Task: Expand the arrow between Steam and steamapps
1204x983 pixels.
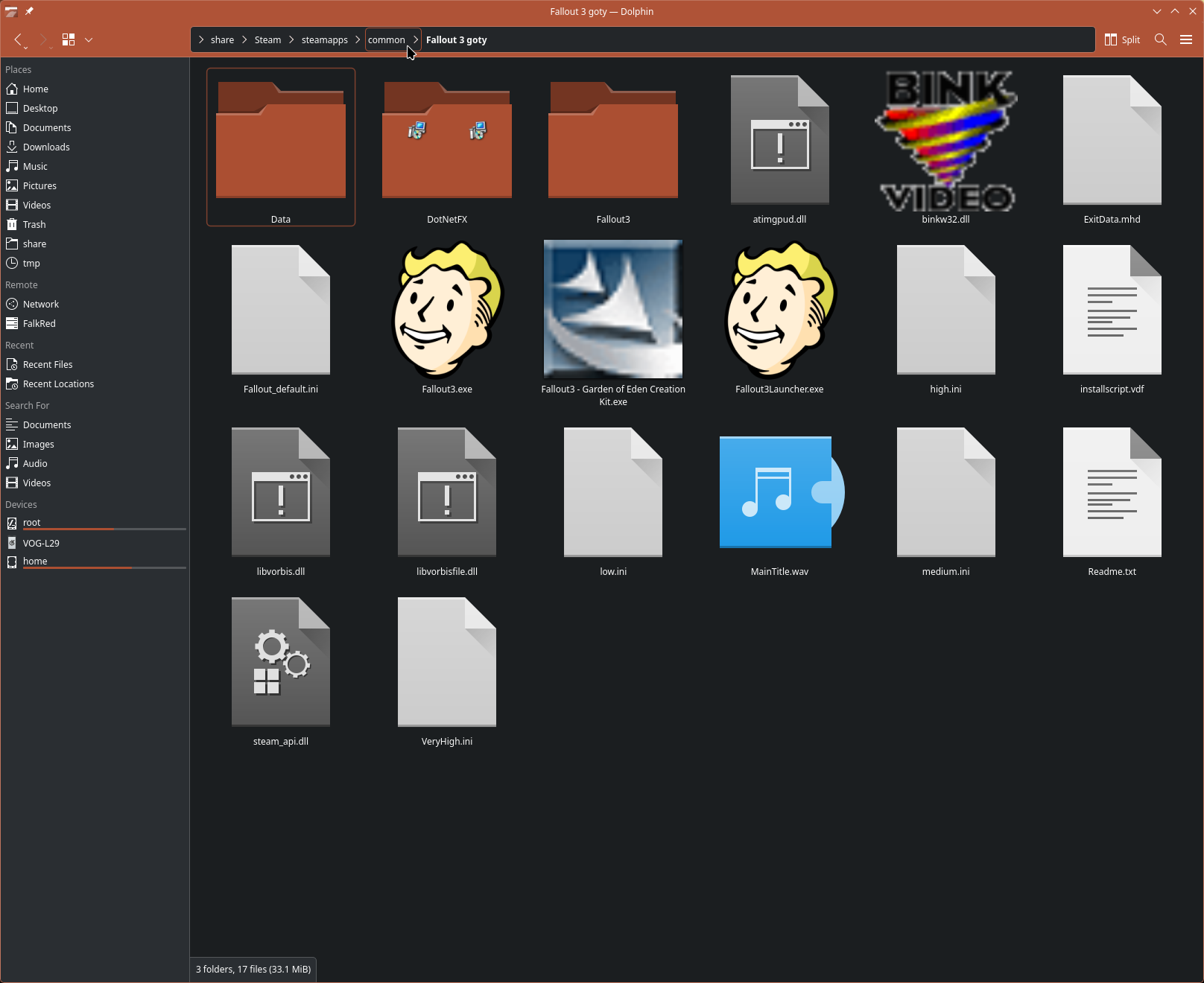Action: (291, 40)
